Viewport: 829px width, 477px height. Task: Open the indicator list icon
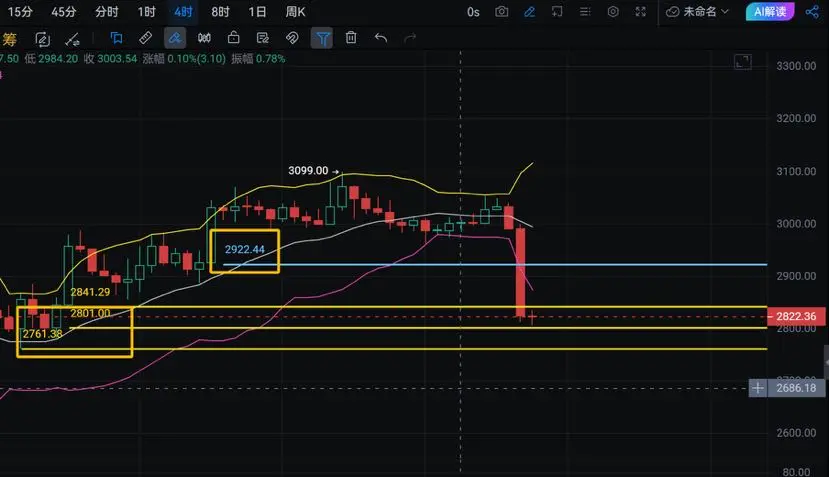(585, 11)
